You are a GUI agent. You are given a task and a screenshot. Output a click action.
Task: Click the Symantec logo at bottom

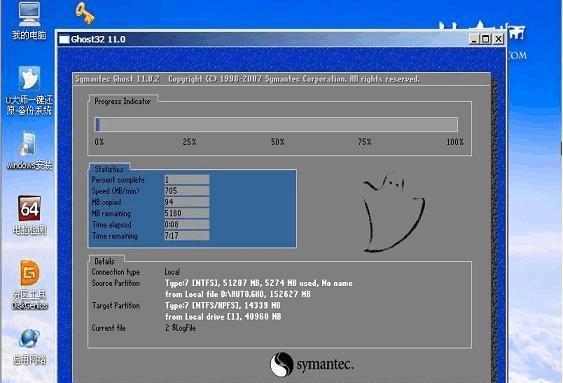(312, 364)
